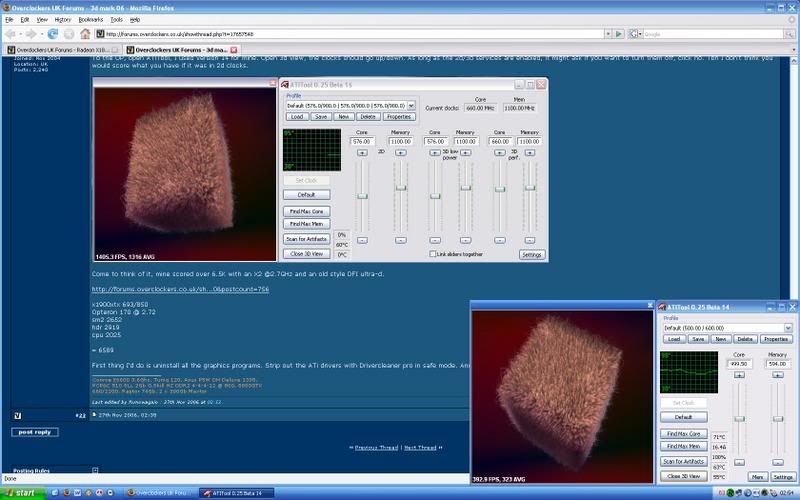Image resolution: width=800 pixels, height=500 pixels.
Task: Reload the page with the refresh icon
Action: [x=53, y=33]
